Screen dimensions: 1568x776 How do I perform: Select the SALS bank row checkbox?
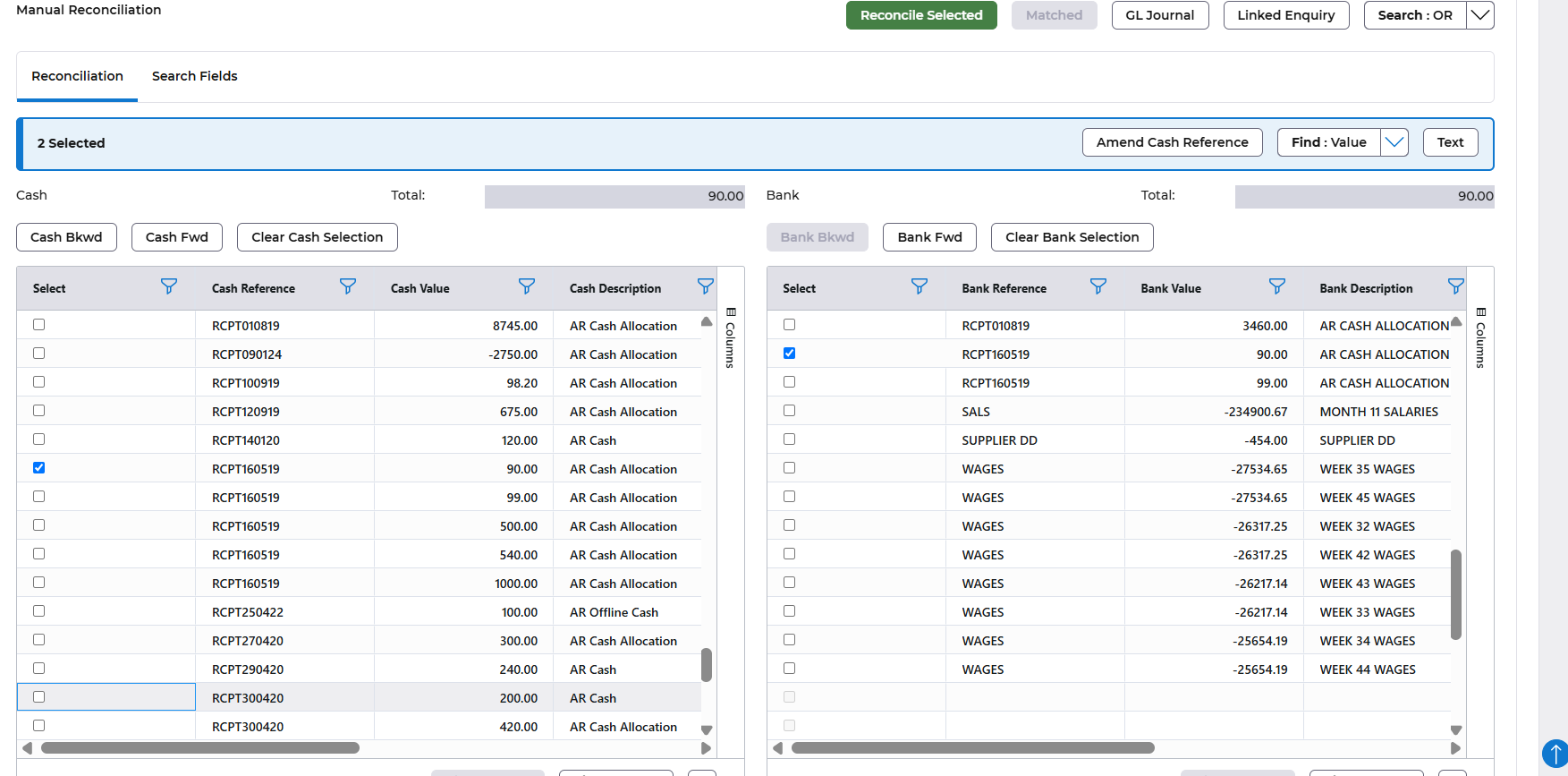coord(789,411)
